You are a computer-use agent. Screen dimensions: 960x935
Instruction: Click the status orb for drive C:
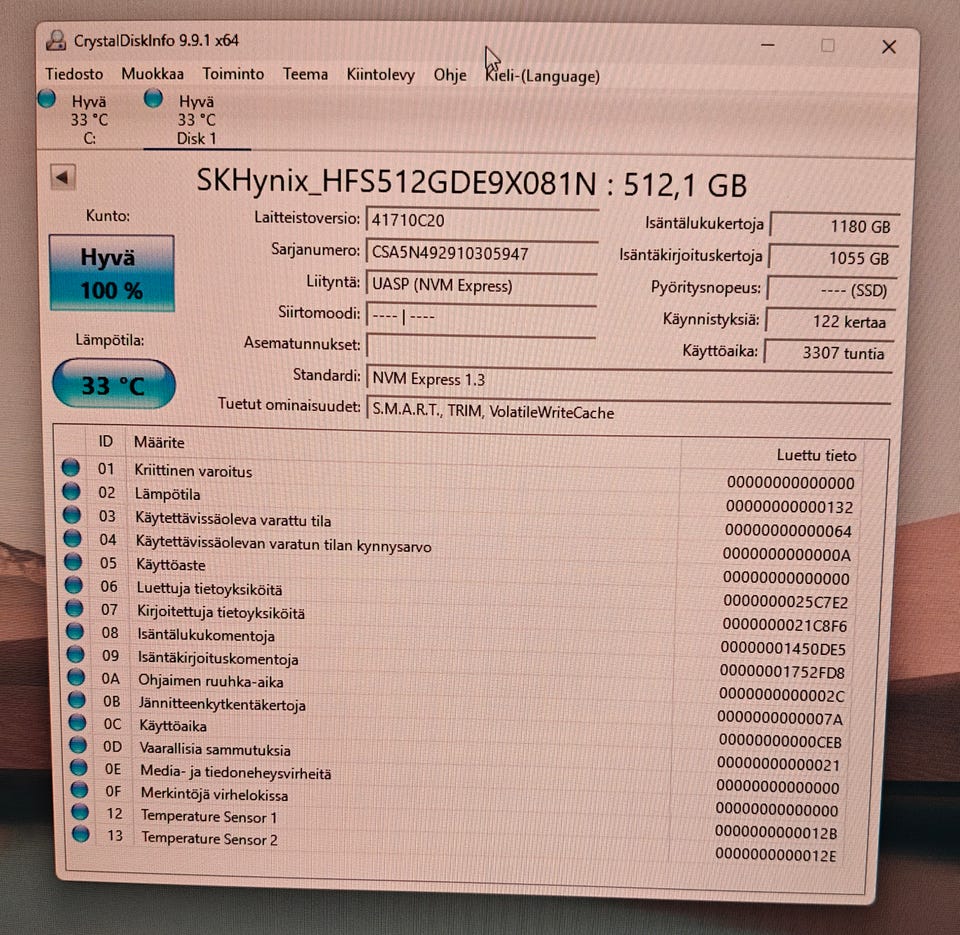pyautogui.click(x=47, y=99)
